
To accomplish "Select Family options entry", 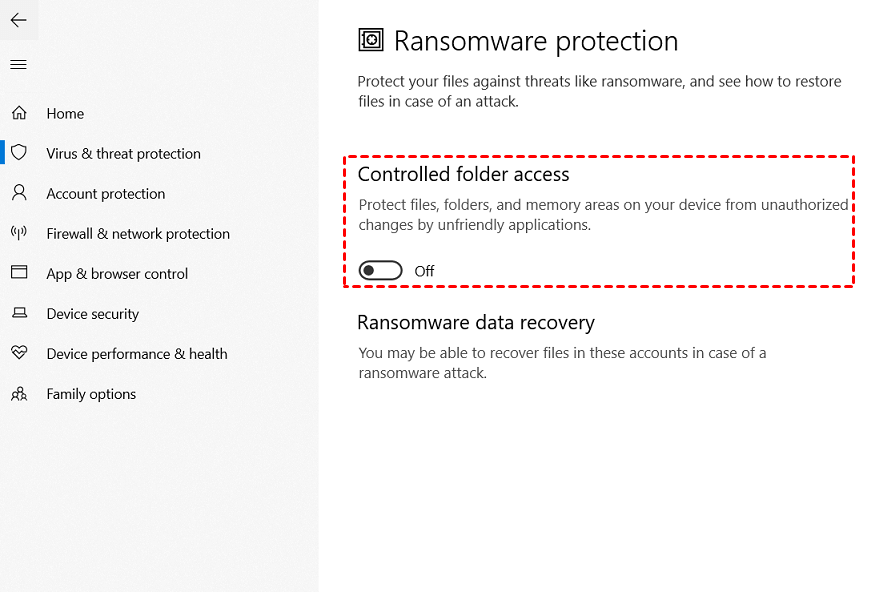I will coord(91,394).
